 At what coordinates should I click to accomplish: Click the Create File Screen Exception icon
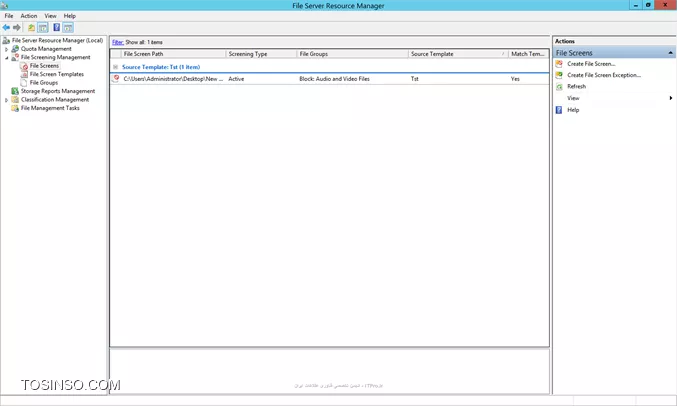(559, 75)
